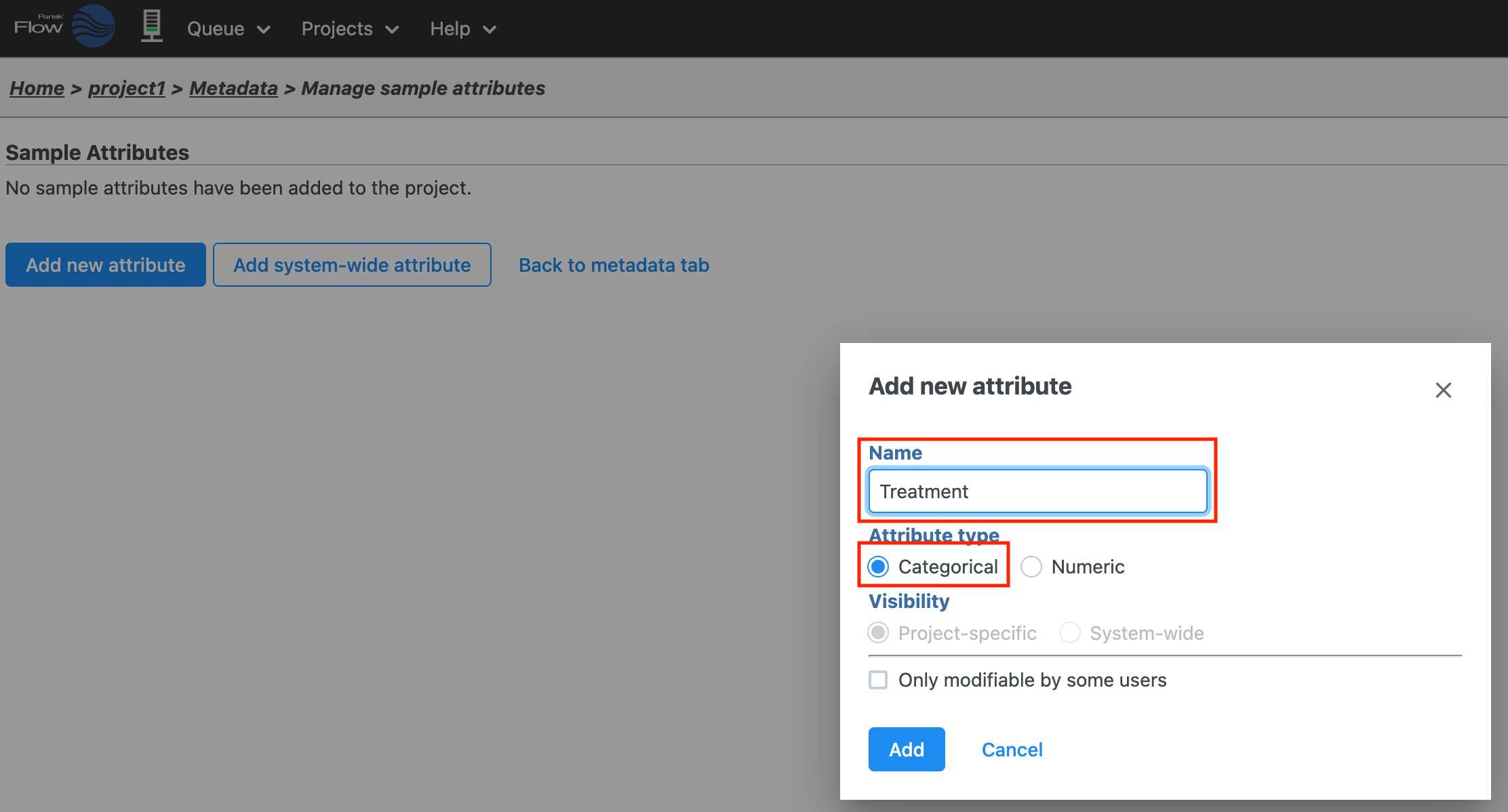The height and width of the screenshot is (812, 1508).
Task: Open the project1 breadcrumb link
Action: pos(127,88)
